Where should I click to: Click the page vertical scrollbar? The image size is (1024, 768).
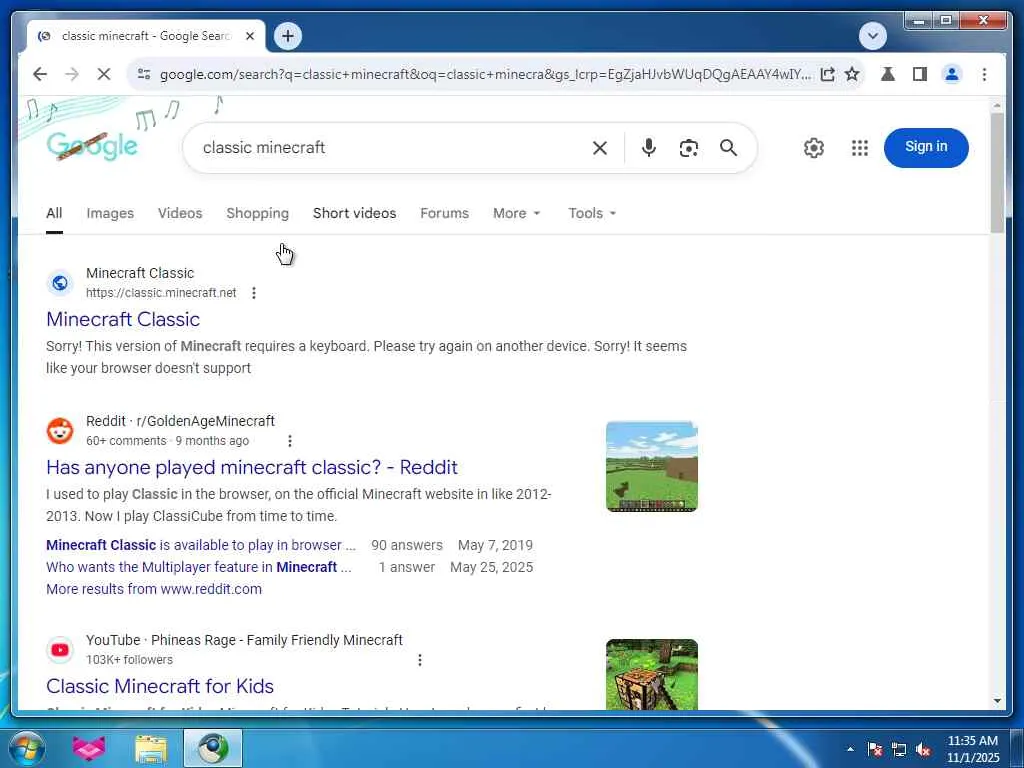click(997, 173)
